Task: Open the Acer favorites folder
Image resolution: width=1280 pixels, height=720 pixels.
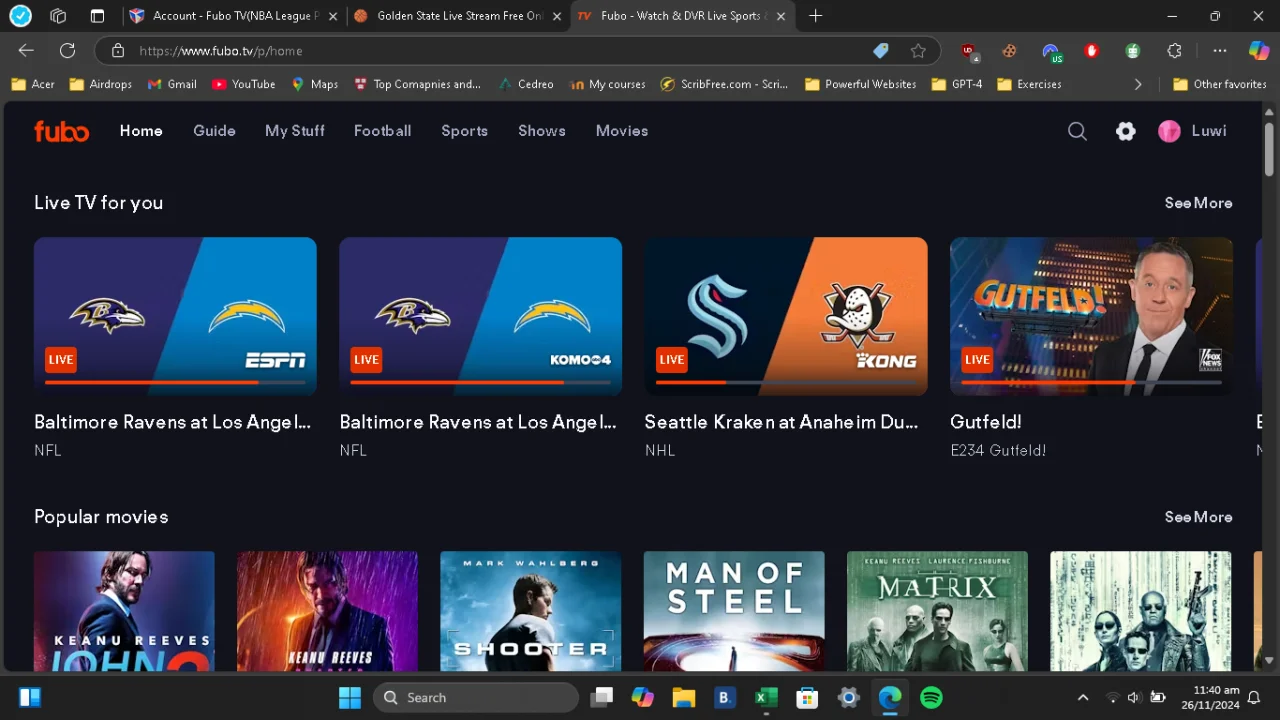Action: (33, 85)
